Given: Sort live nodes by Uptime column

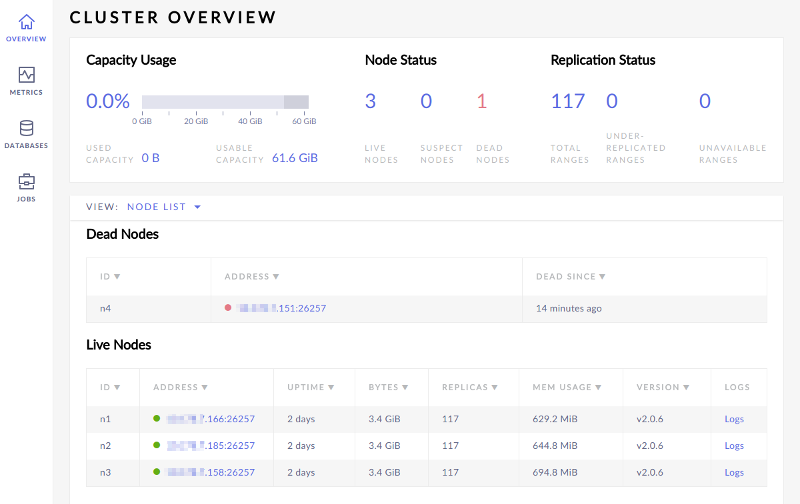Looking at the screenshot, I should [x=310, y=387].
